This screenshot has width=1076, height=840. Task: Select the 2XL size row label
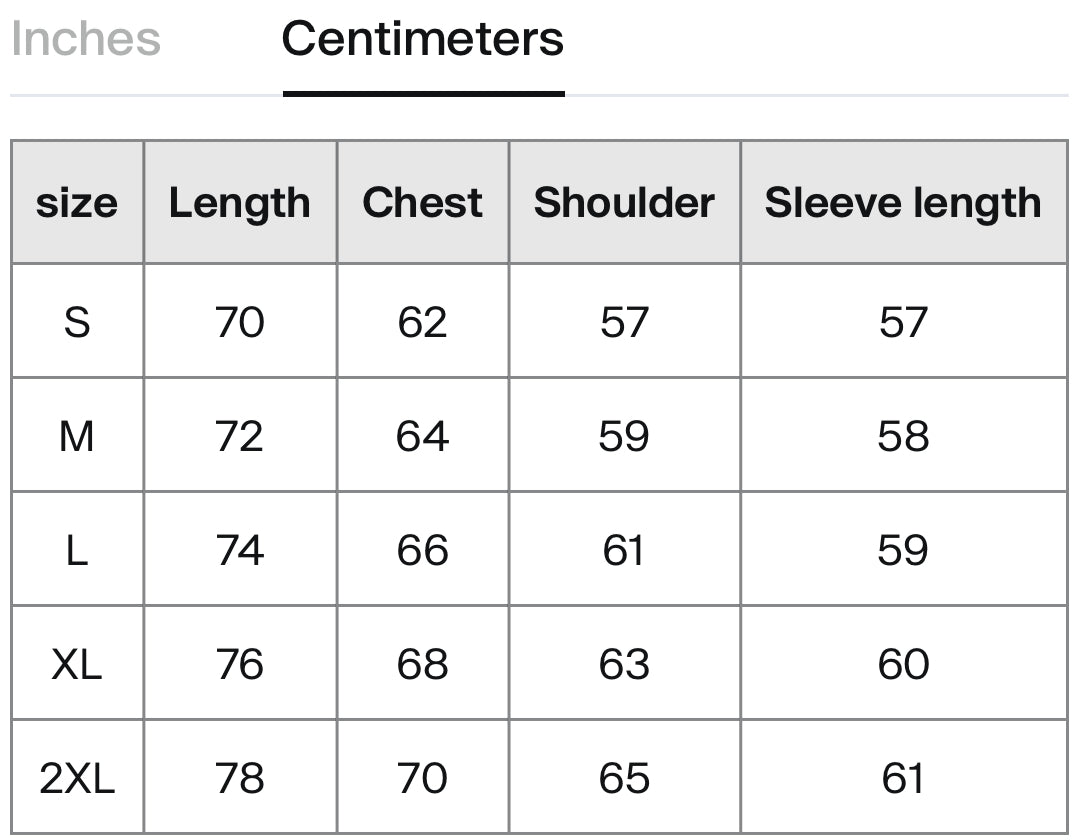pyautogui.click(x=77, y=778)
